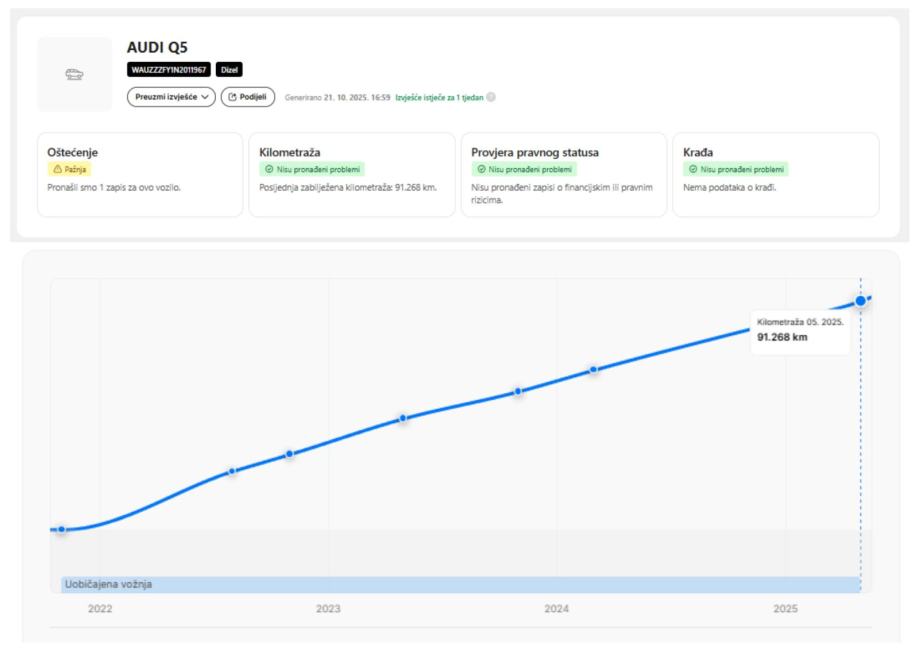Click the info icon next to report expiry
The width and height of the screenshot is (919, 662).
[x=491, y=98]
